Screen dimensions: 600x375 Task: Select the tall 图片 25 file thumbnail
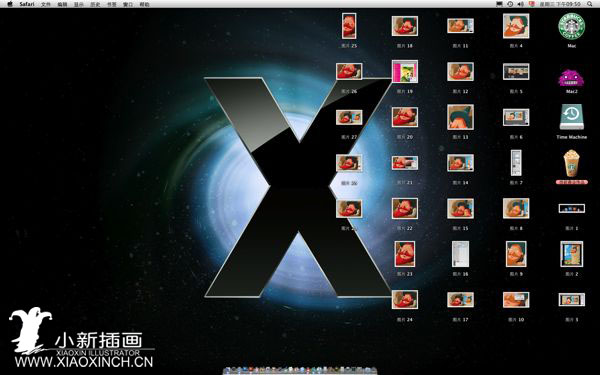[x=349, y=26]
